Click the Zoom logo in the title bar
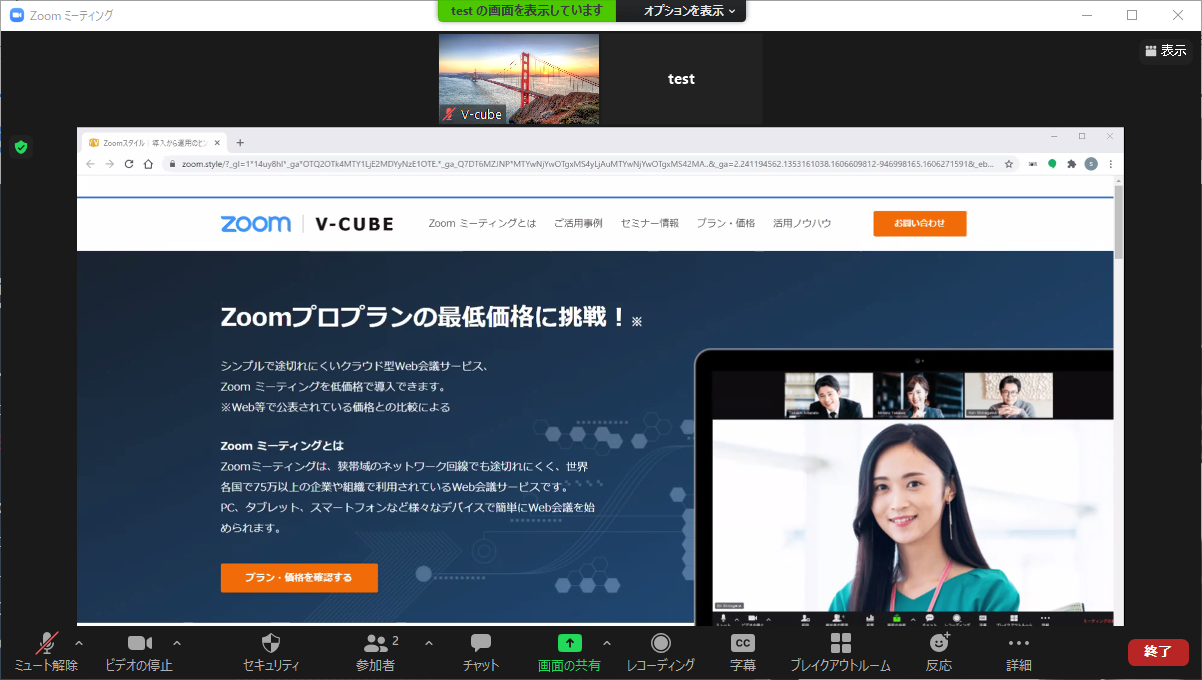The width and height of the screenshot is (1202, 680). coord(17,15)
